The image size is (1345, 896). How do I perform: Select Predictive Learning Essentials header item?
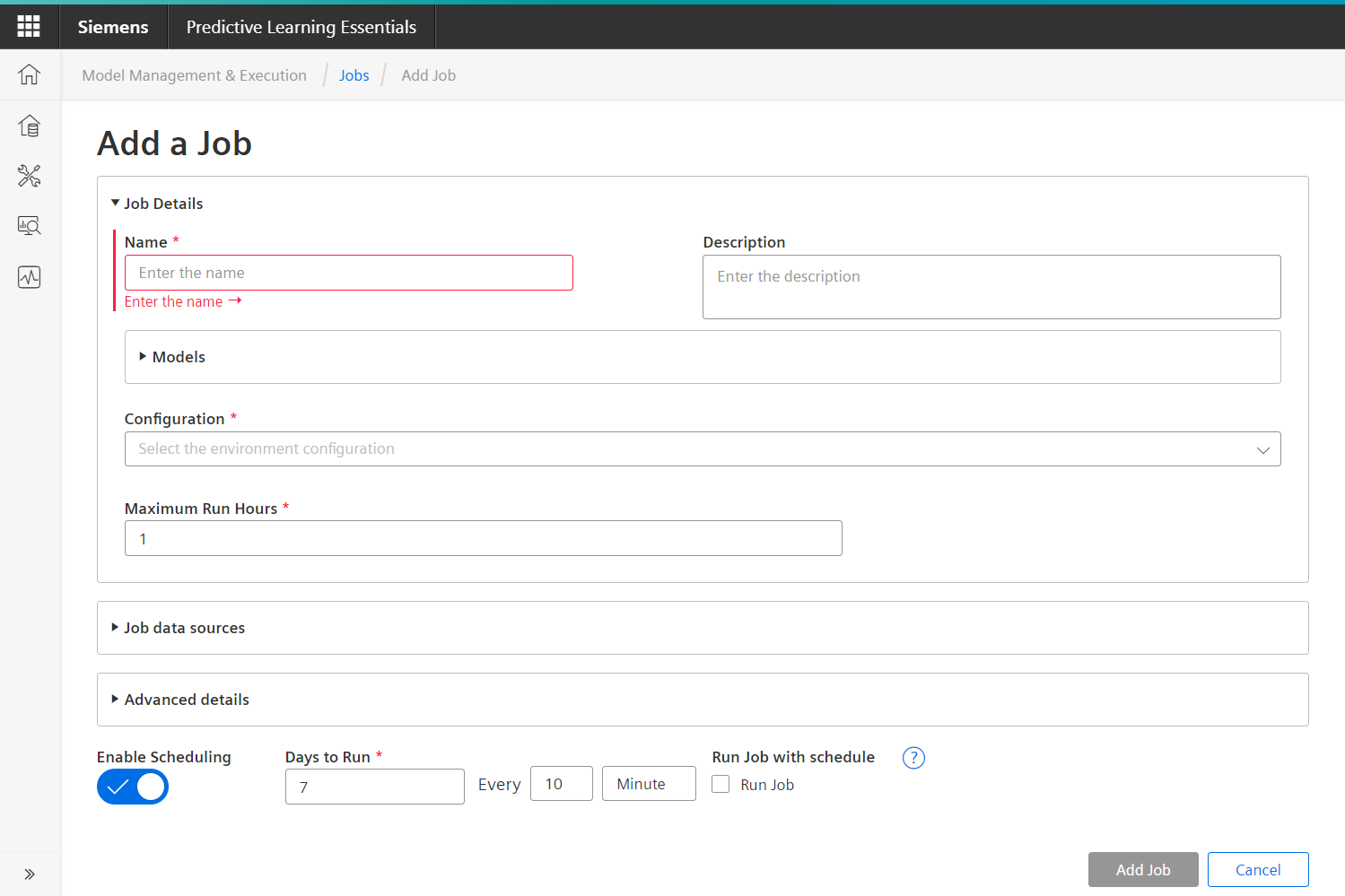point(301,27)
